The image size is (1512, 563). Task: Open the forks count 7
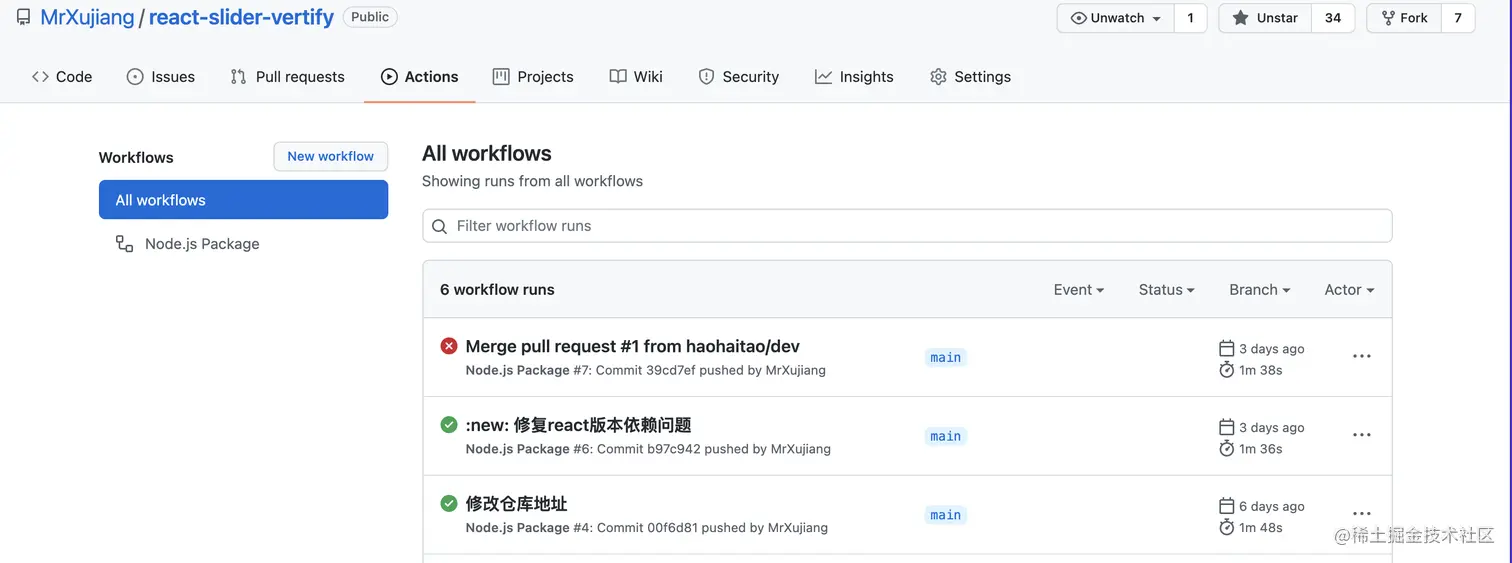click(x=1458, y=18)
